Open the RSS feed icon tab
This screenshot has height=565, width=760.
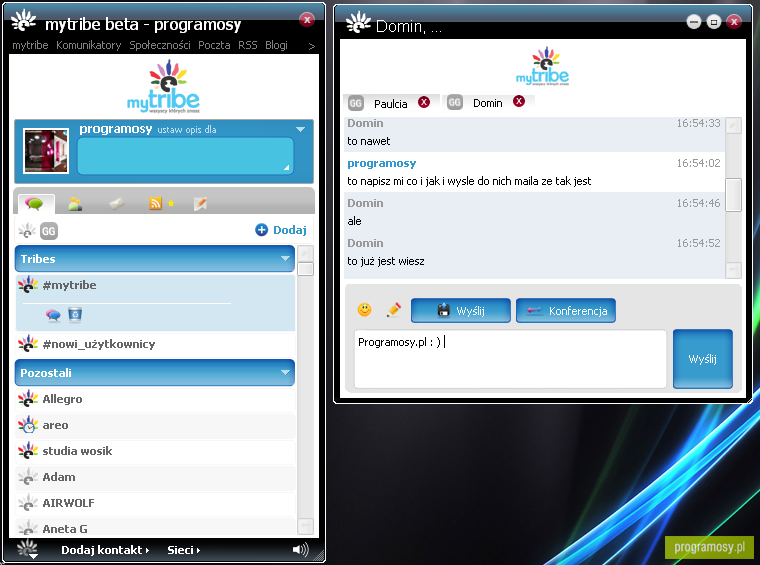coord(155,204)
